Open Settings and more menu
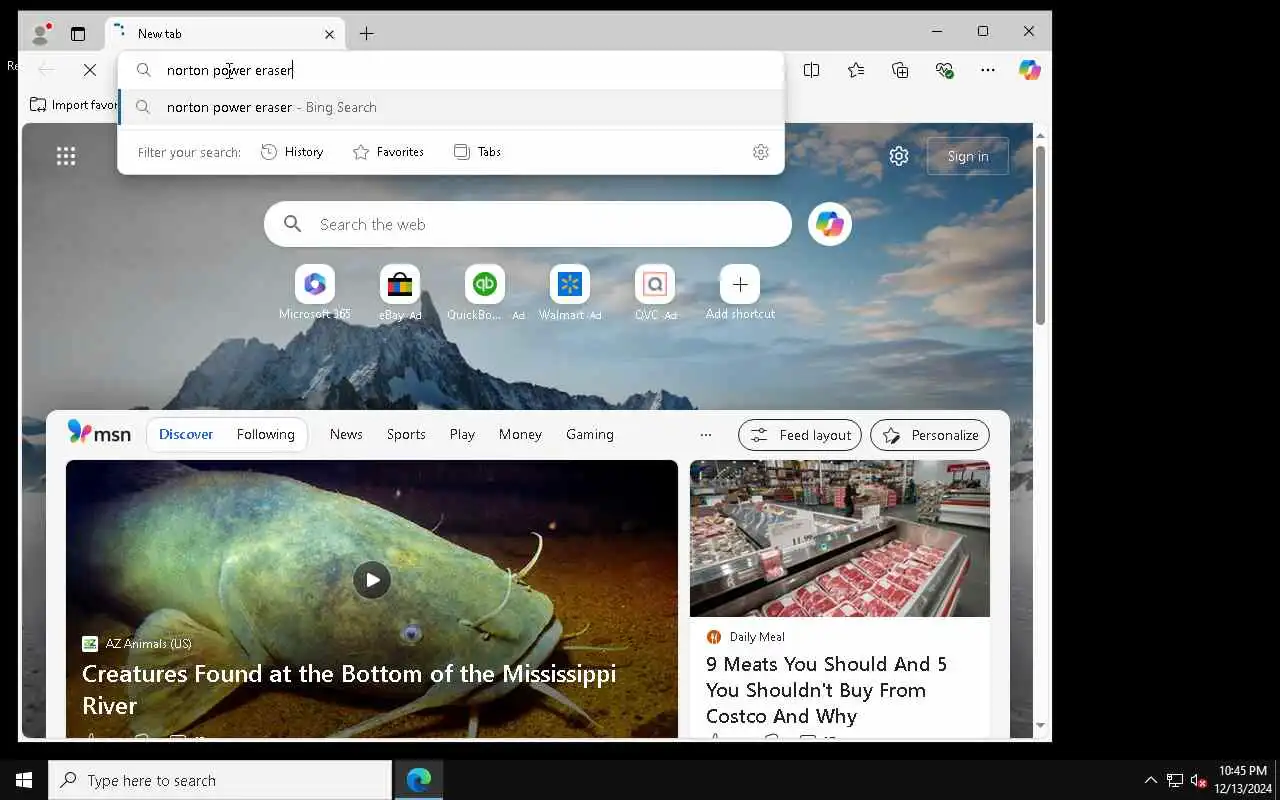The width and height of the screenshot is (1280, 800). coord(988,70)
